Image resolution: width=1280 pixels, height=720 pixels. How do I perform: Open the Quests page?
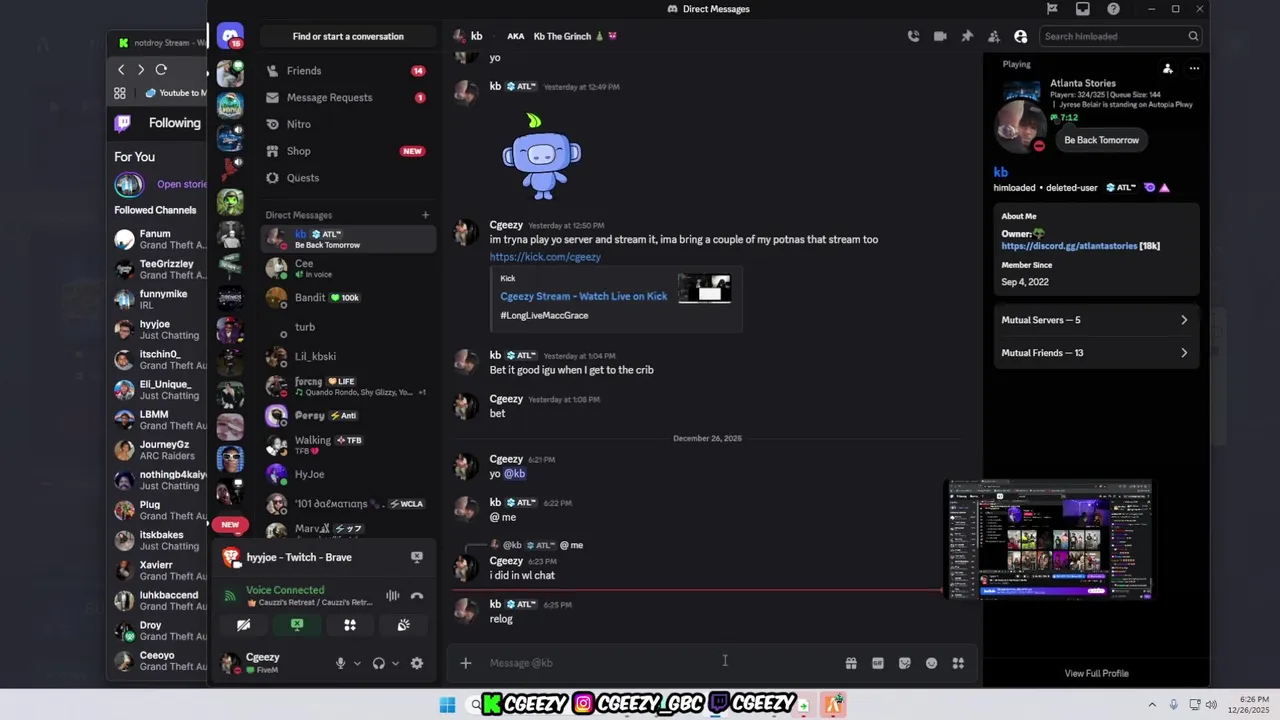pos(347,178)
